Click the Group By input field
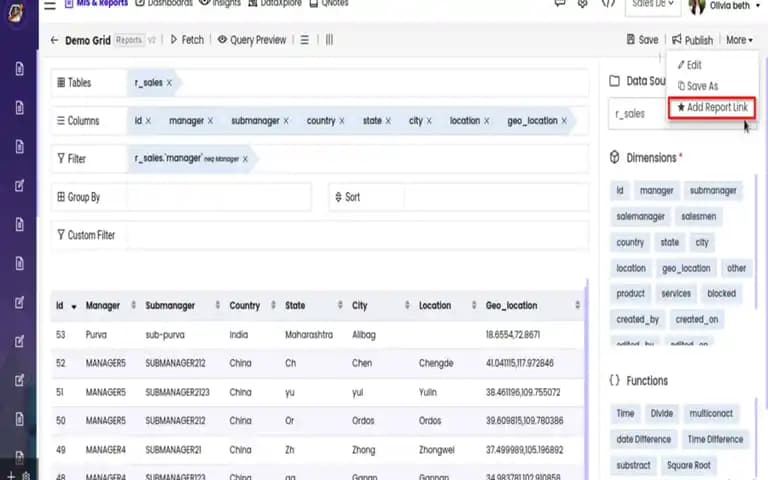Image resolution: width=768 pixels, height=480 pixels. tap(218, 197)
